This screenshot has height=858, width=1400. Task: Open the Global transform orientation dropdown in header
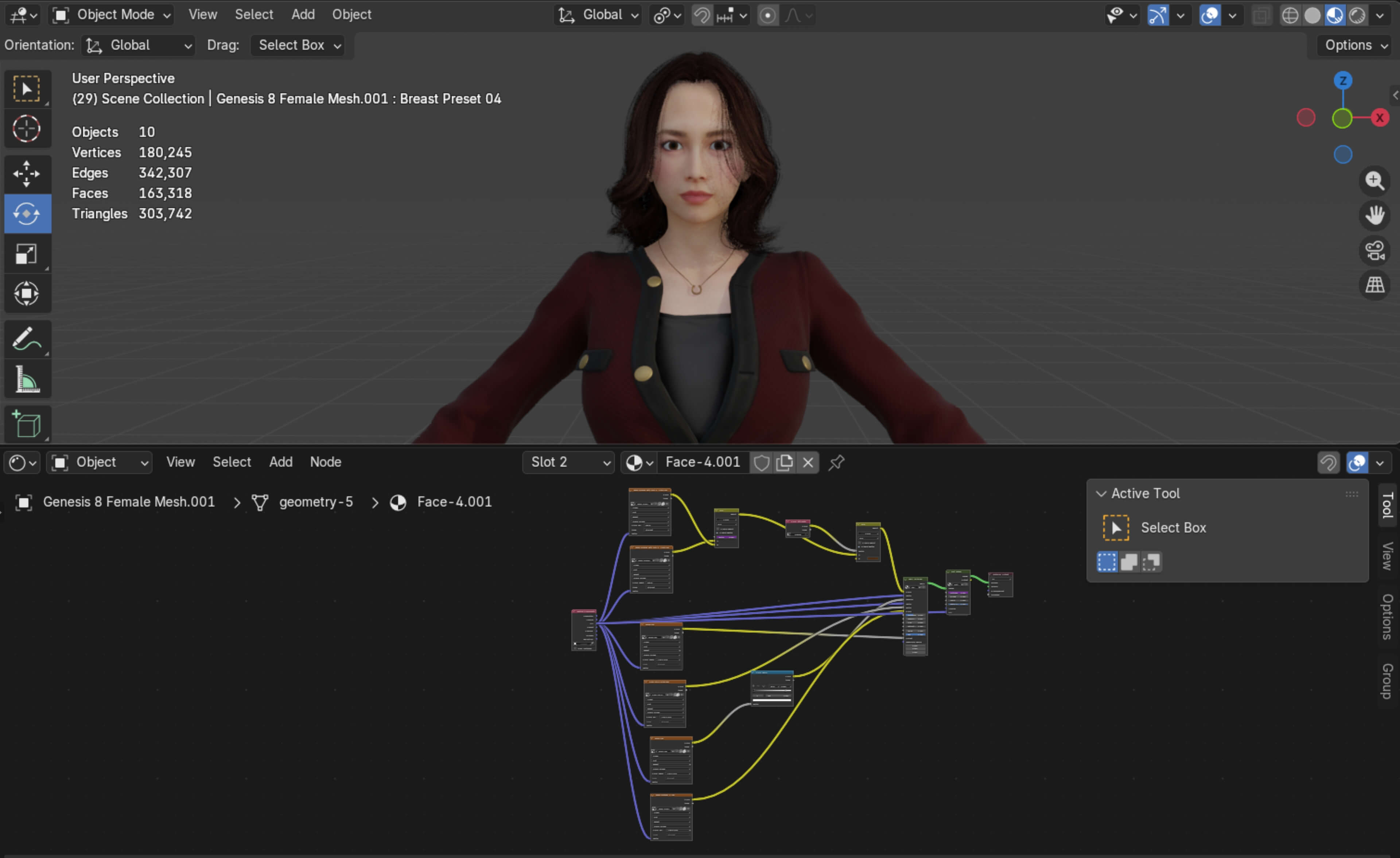(598, 15)
